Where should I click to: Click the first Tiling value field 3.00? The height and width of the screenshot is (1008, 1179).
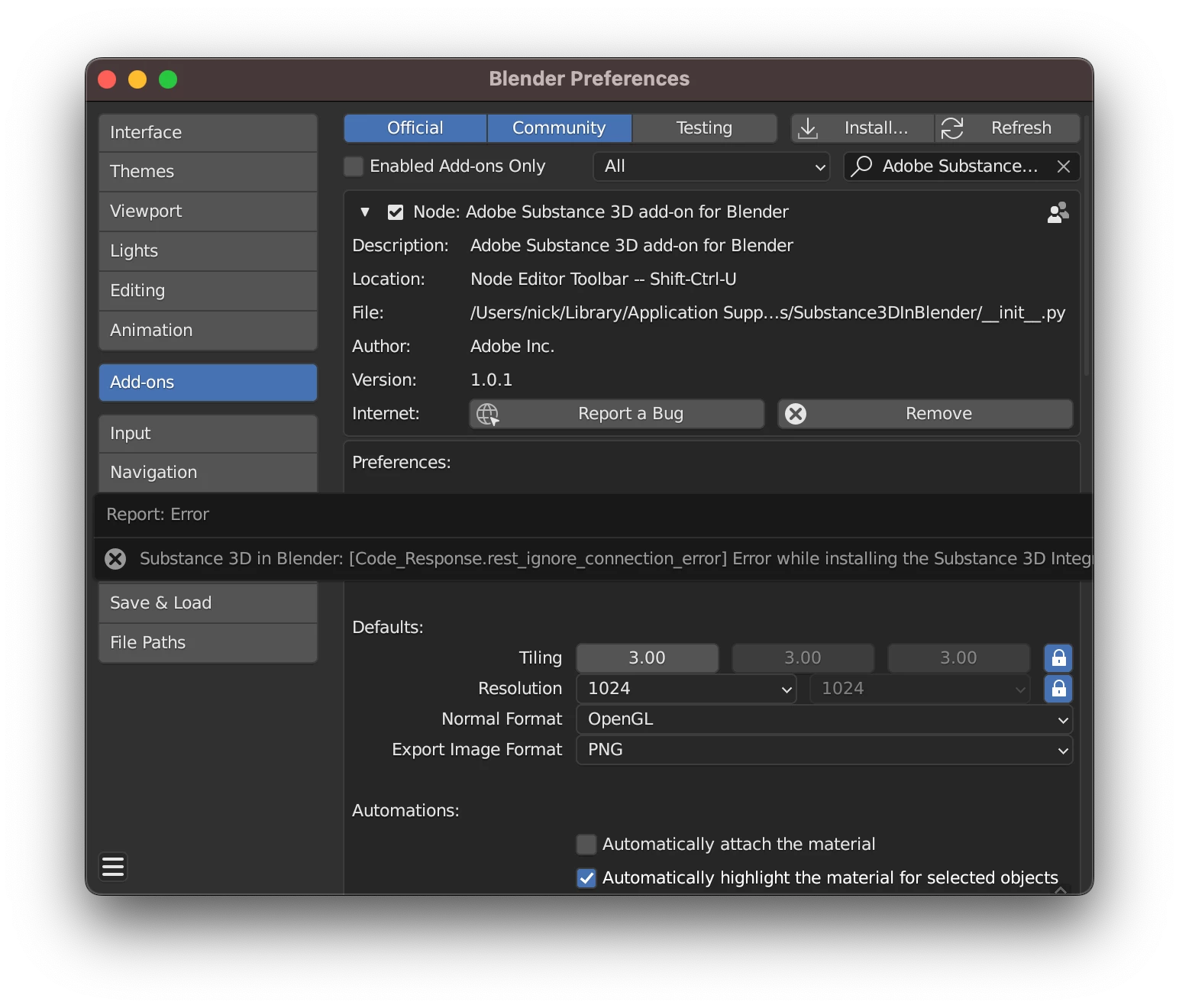647,658
